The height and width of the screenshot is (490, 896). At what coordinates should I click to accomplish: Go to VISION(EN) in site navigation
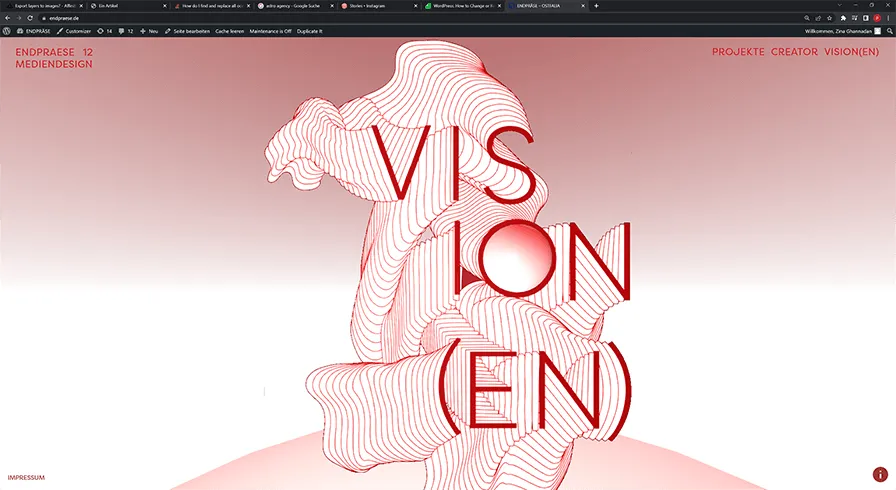coord(852,51)
